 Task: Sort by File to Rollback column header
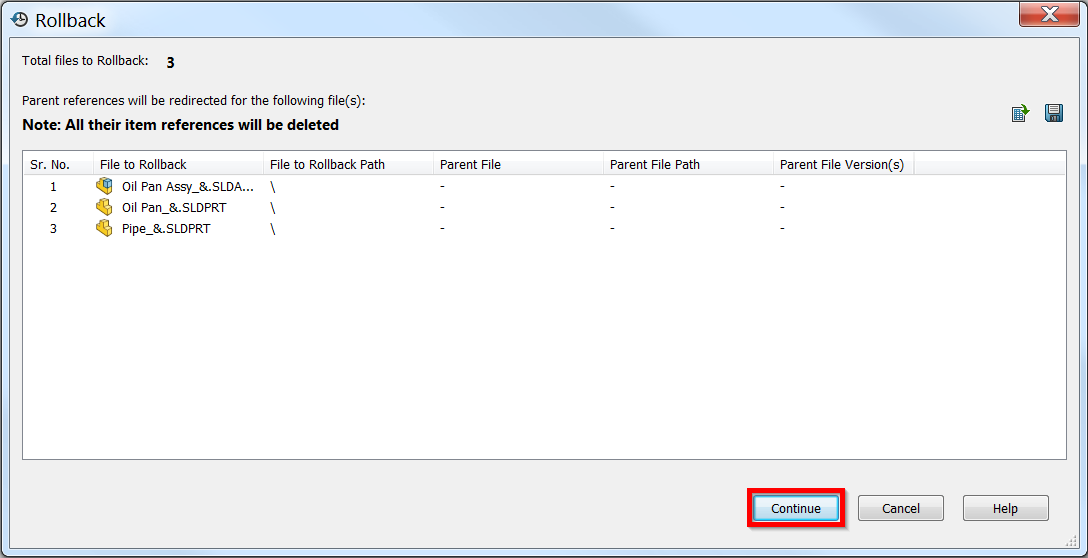pyautogui.click(x=178, y=164)
